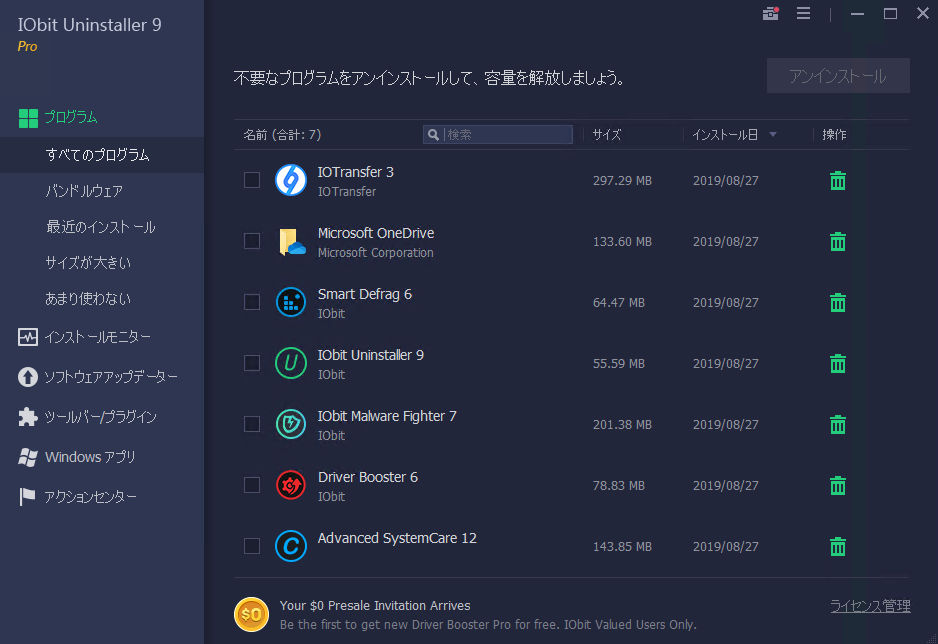This screenshot has width=938, height=644.
Task: Click the Microsoft OneDrive program name
Action: click(376, 233)
